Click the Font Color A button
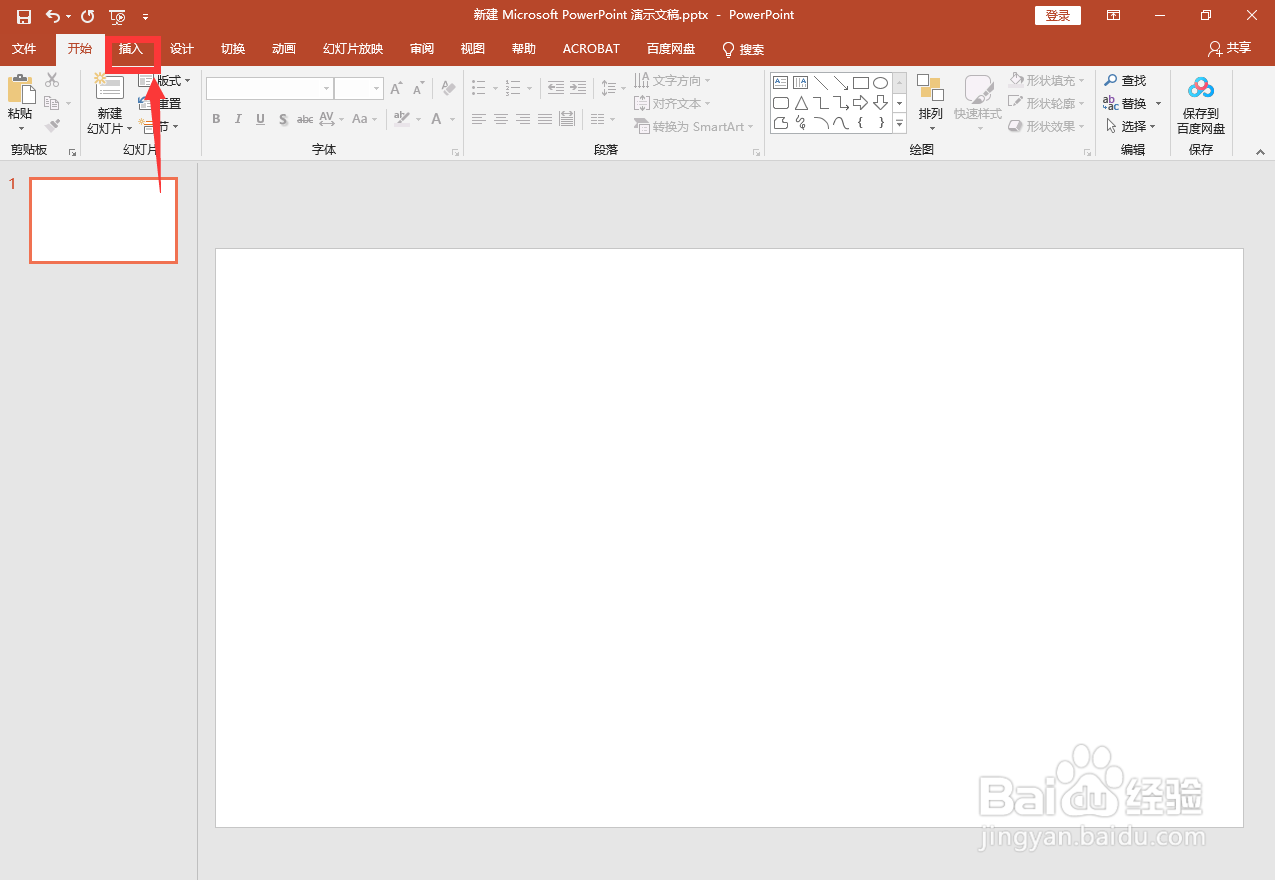The height and width of the screenshot is (880, 1275). 436,119
